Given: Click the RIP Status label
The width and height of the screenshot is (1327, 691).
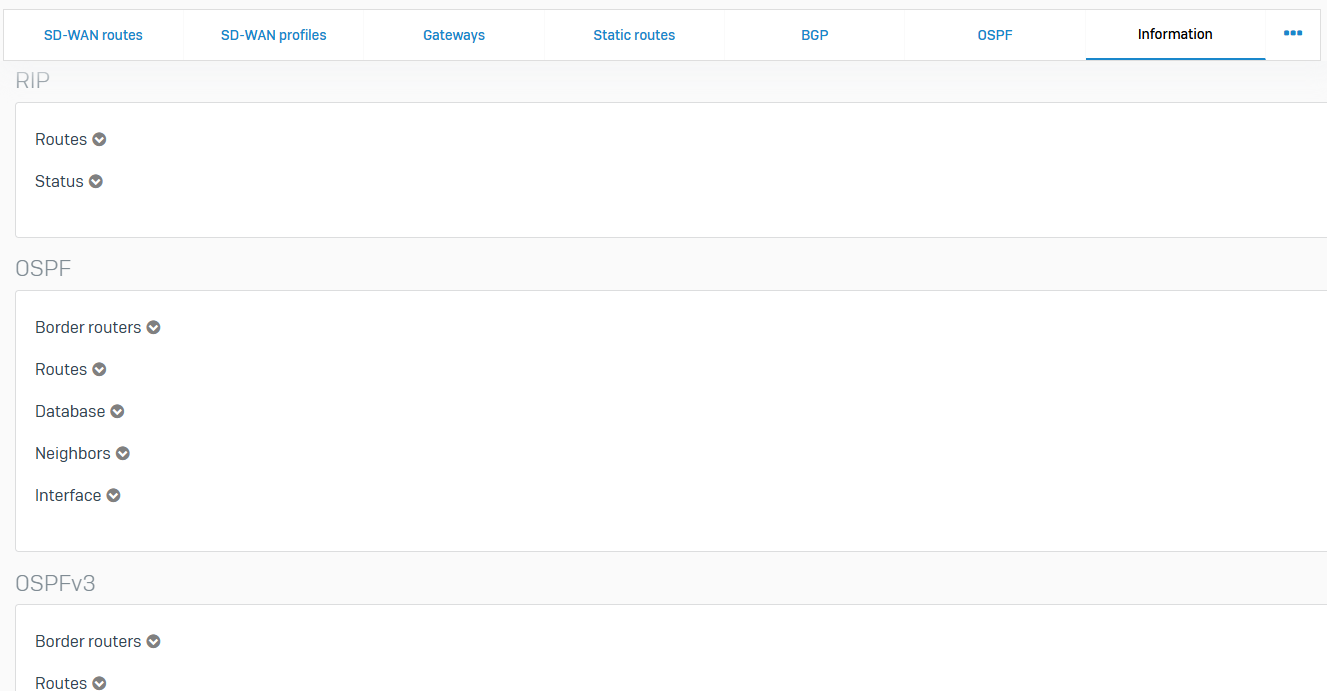Looking at the screenshot, I should tap(59, 182).
